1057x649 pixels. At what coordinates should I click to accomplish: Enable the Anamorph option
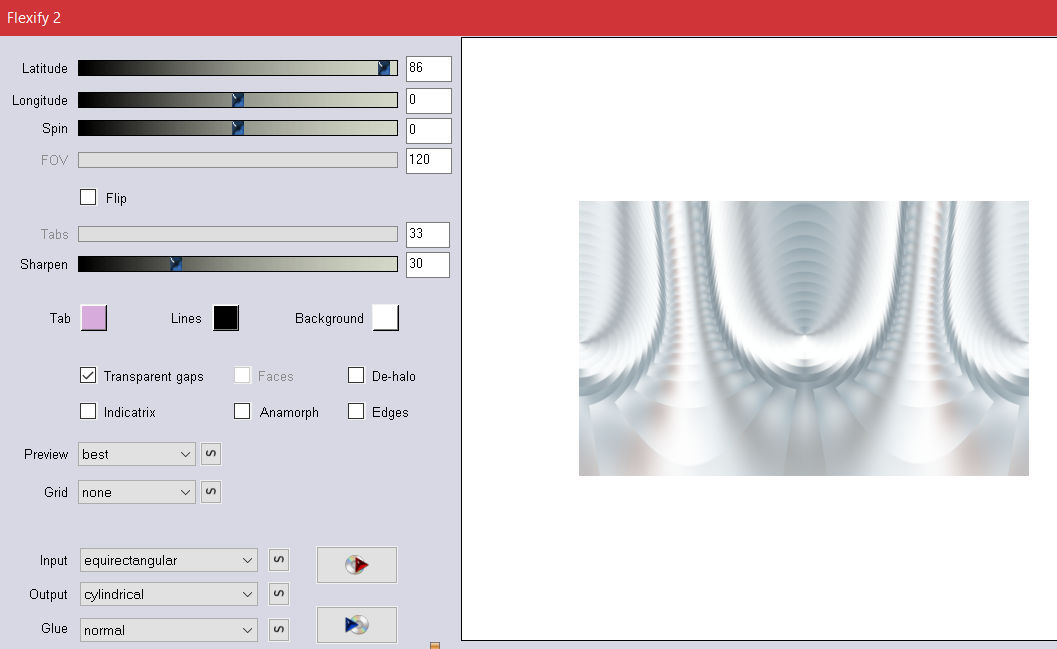click(242, 411)
